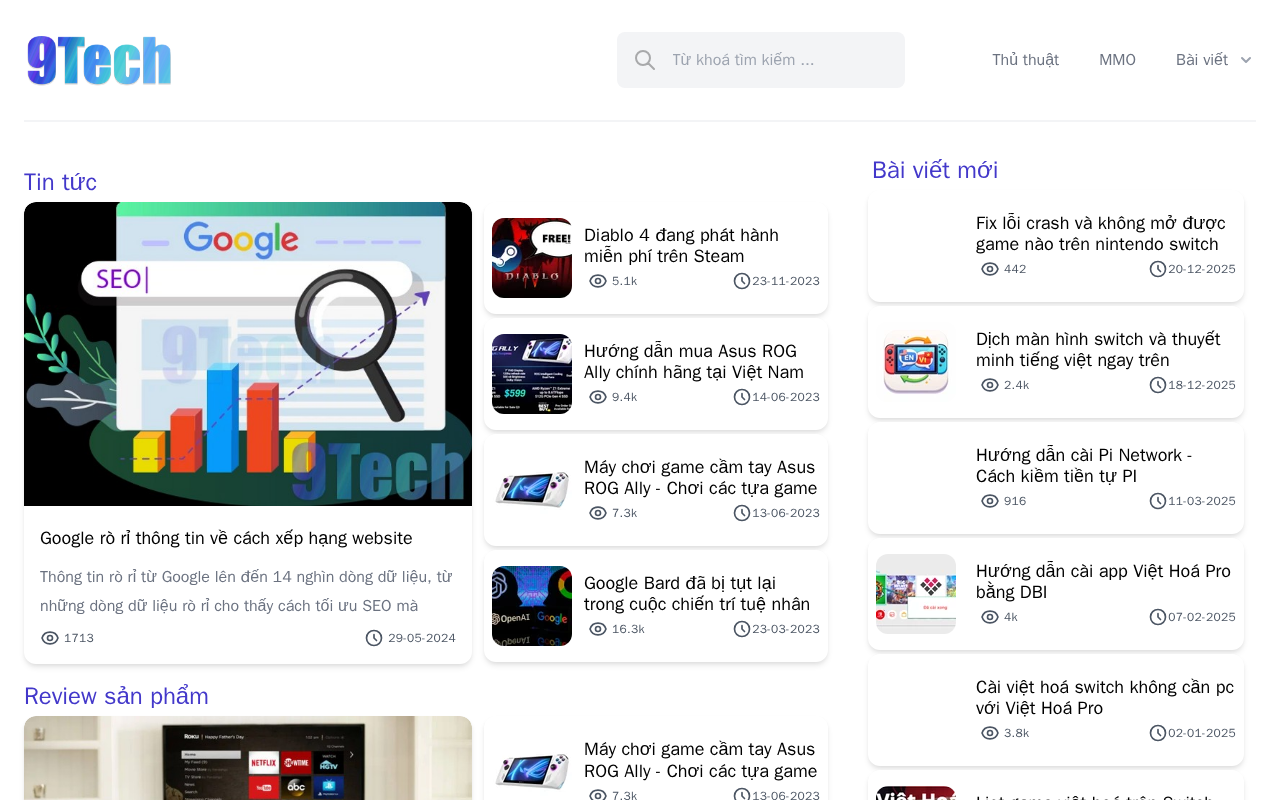Select the Bài viết mới heading
The image size is (1280, 800).
coord(935,170)
